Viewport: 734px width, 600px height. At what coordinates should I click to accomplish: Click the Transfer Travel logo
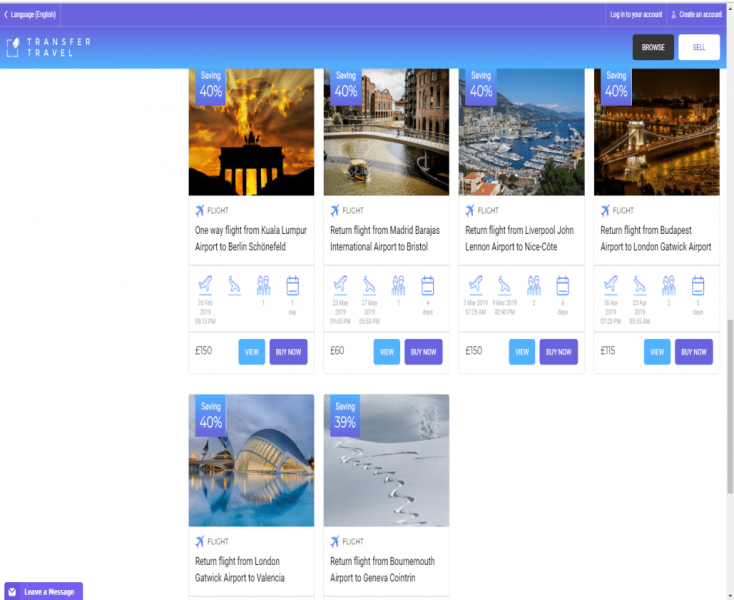click(48, 47)
